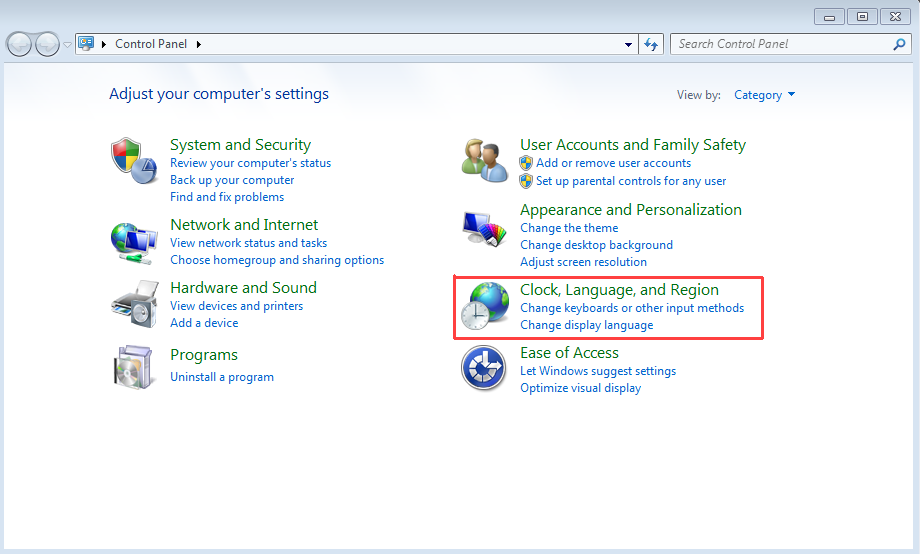
Task: Click Add or remove user accounts
Action: (x=613, y=163)
